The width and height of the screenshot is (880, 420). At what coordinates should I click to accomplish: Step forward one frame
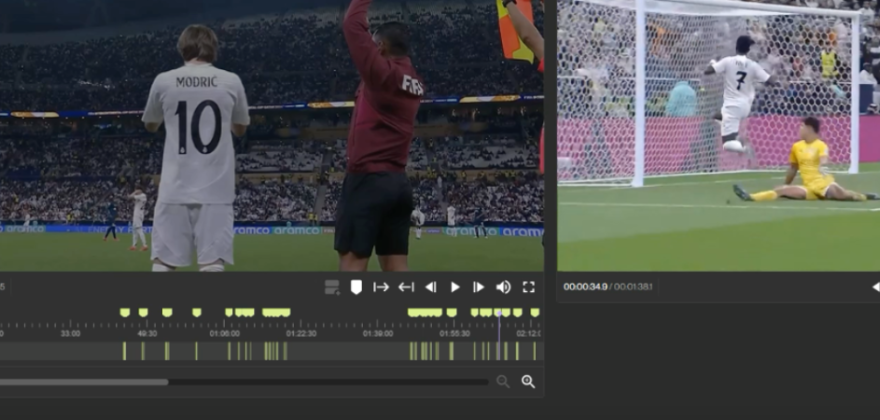[x=479, y=287]
